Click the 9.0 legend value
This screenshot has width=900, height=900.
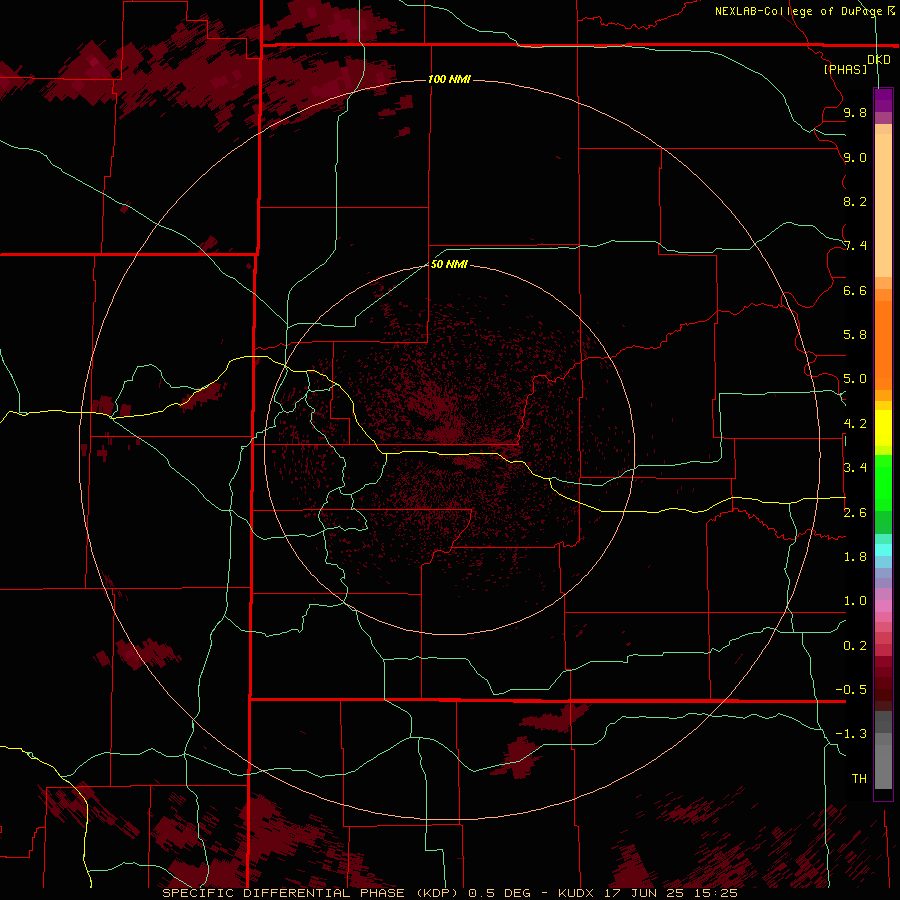coord(855,157)
